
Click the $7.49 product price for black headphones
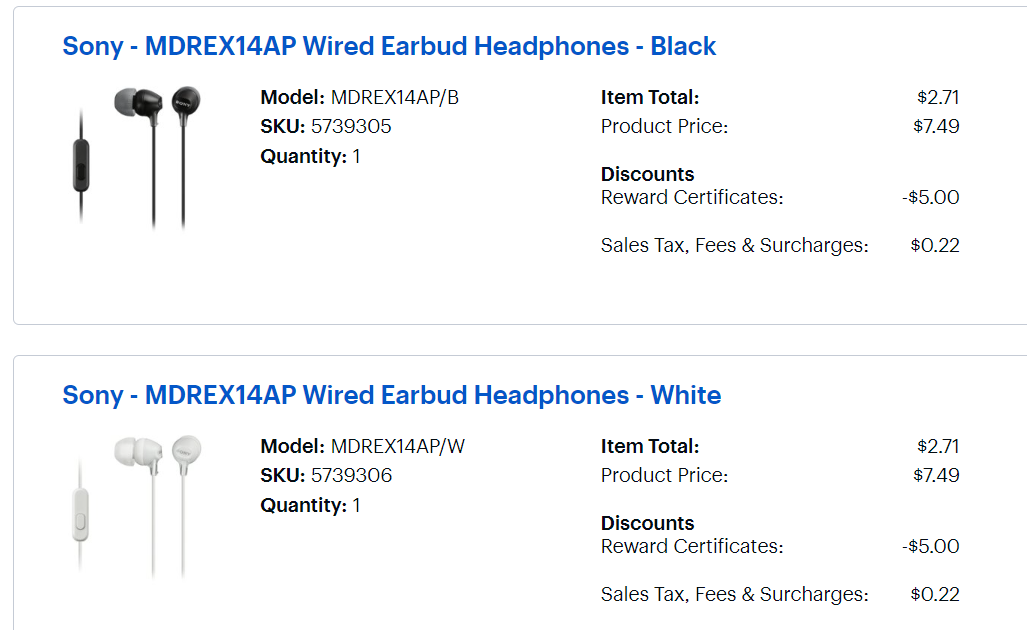click(936, 126)
